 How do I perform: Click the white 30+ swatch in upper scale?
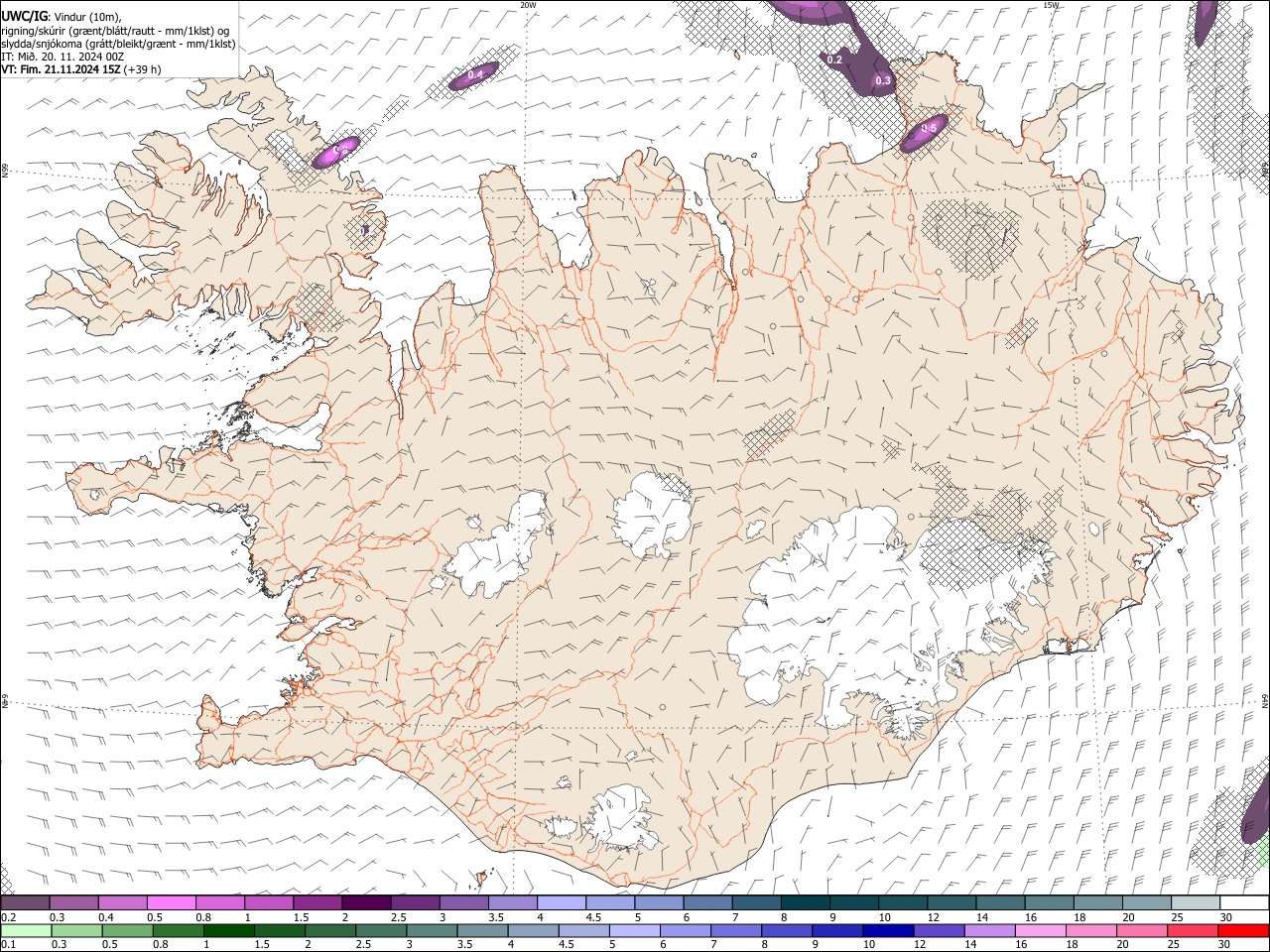(1243, 902)
